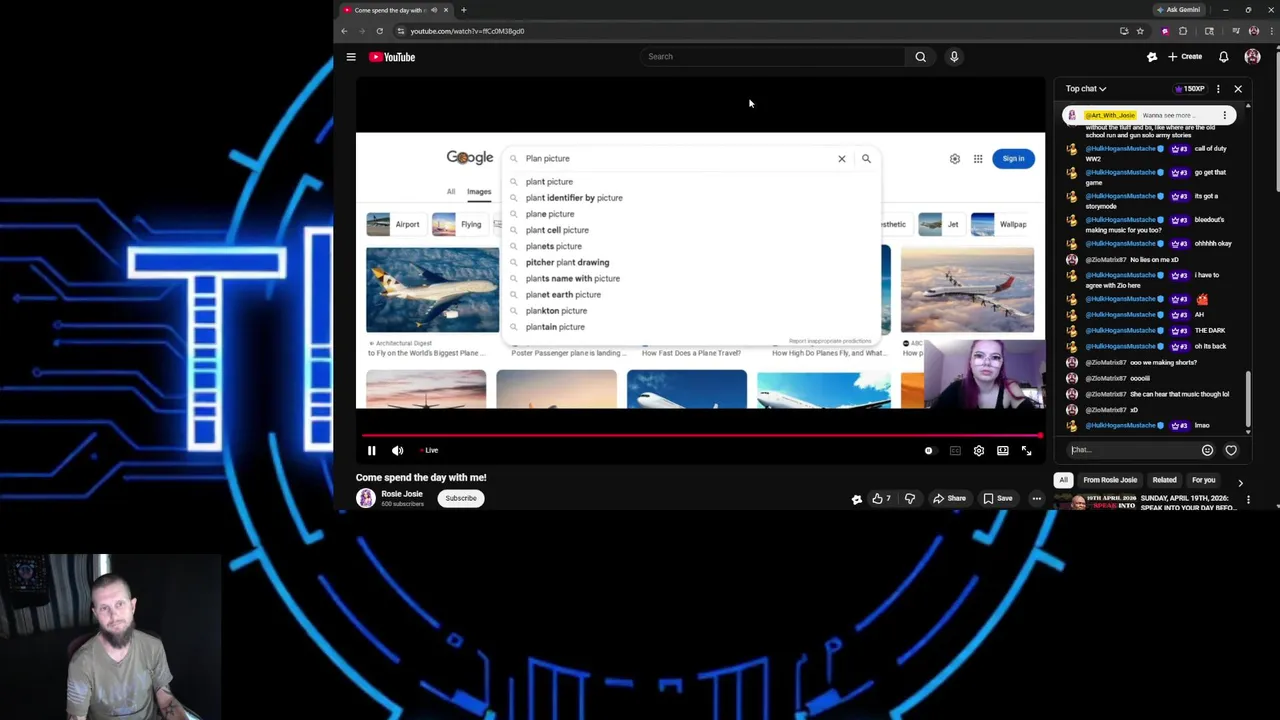Open the YouTube account avatar menu

click(1252, 57)
